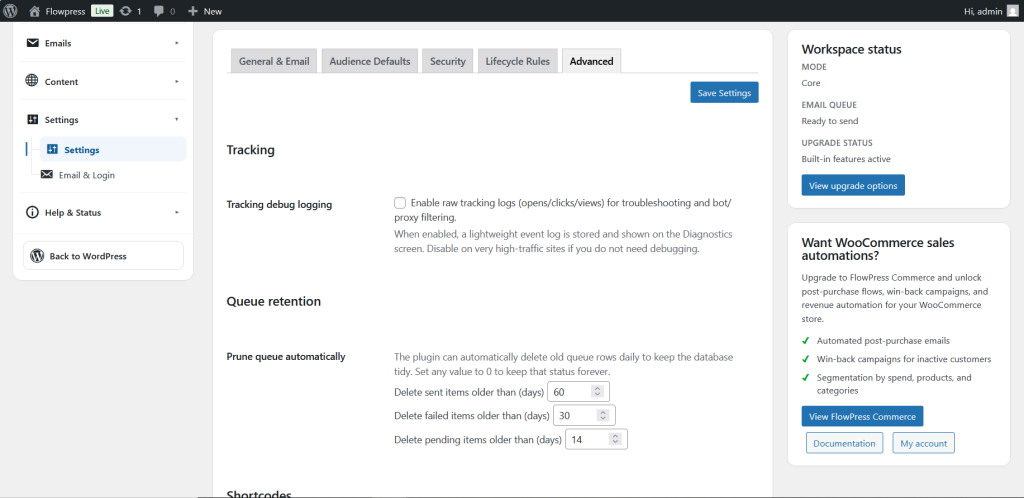The height and width of the screenshot is (498, 1024).
Task: Click the sent items days input field
Action: pyautogui.click(x=578, y=392)
